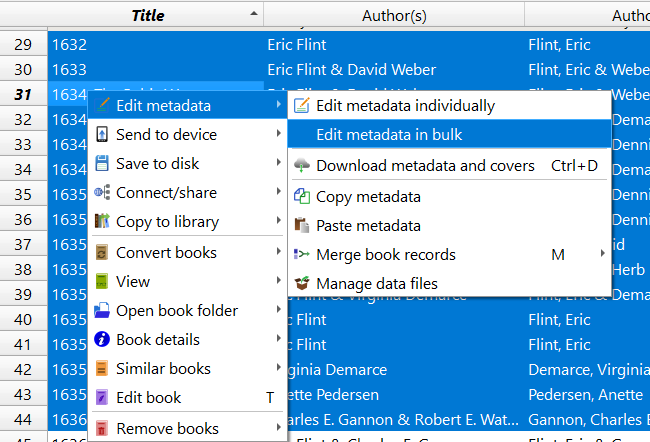Sort by the Title column header

click(x=148, y=15)
